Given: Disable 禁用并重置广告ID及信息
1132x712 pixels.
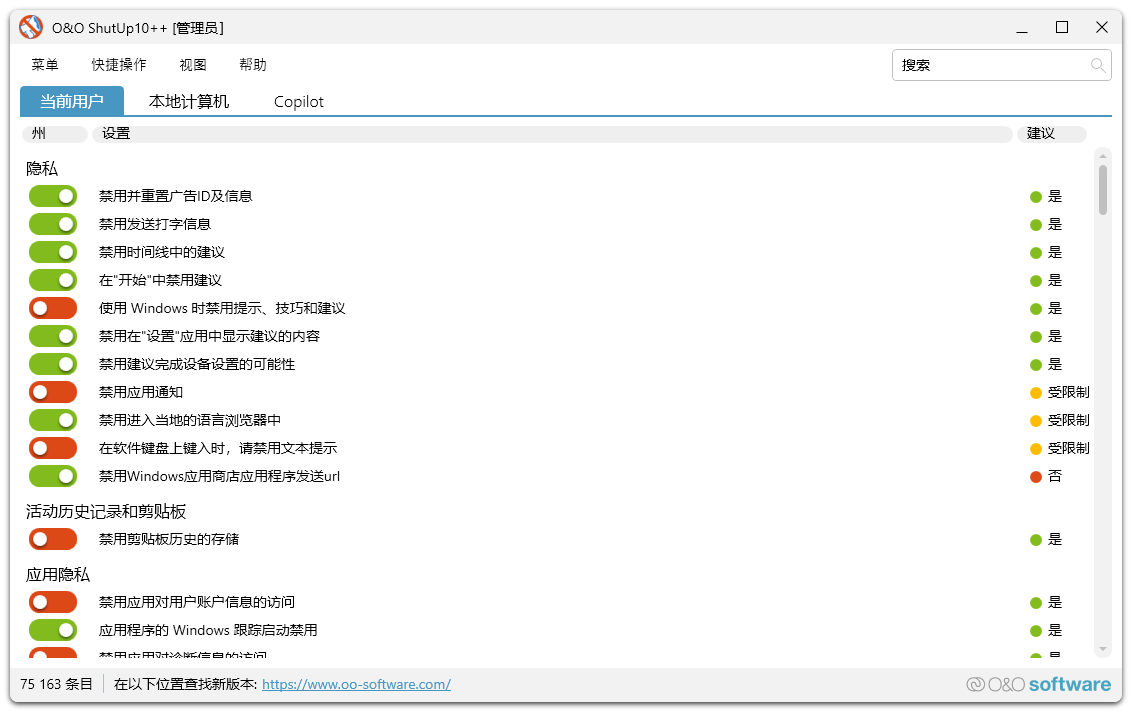Looking at the screenshot, I should click(x=52, y=195).
